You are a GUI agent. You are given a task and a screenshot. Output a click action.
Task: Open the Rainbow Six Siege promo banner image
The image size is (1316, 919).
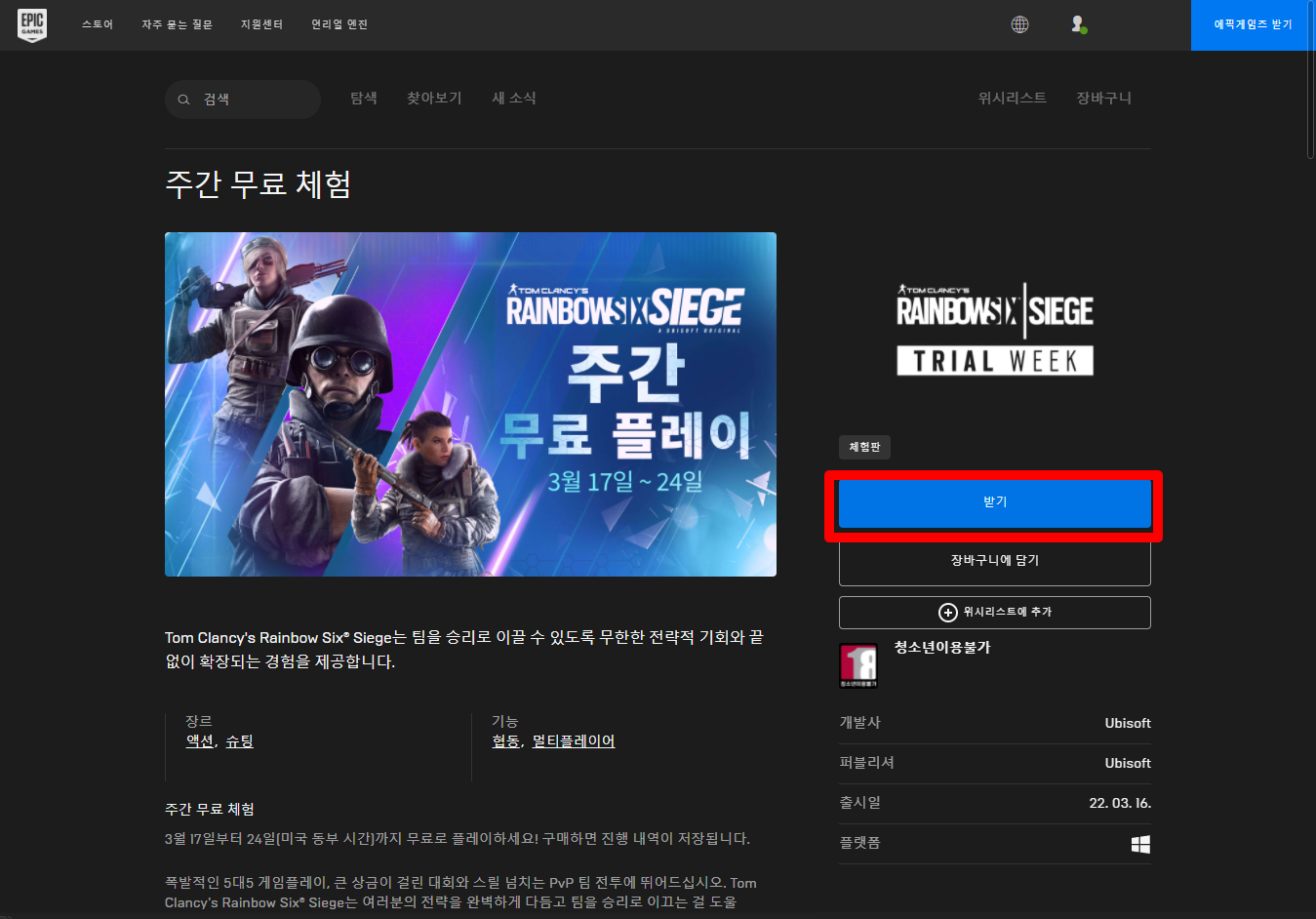coord(470,404)
